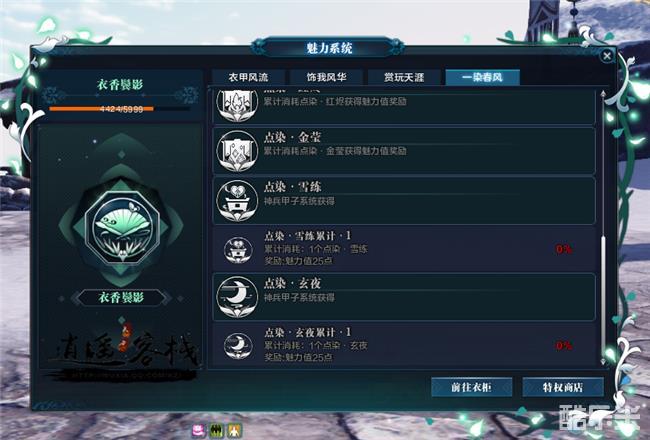Collapse the 点染·雪练 category row
Viewport: 650px width, 440px height.
404,201
